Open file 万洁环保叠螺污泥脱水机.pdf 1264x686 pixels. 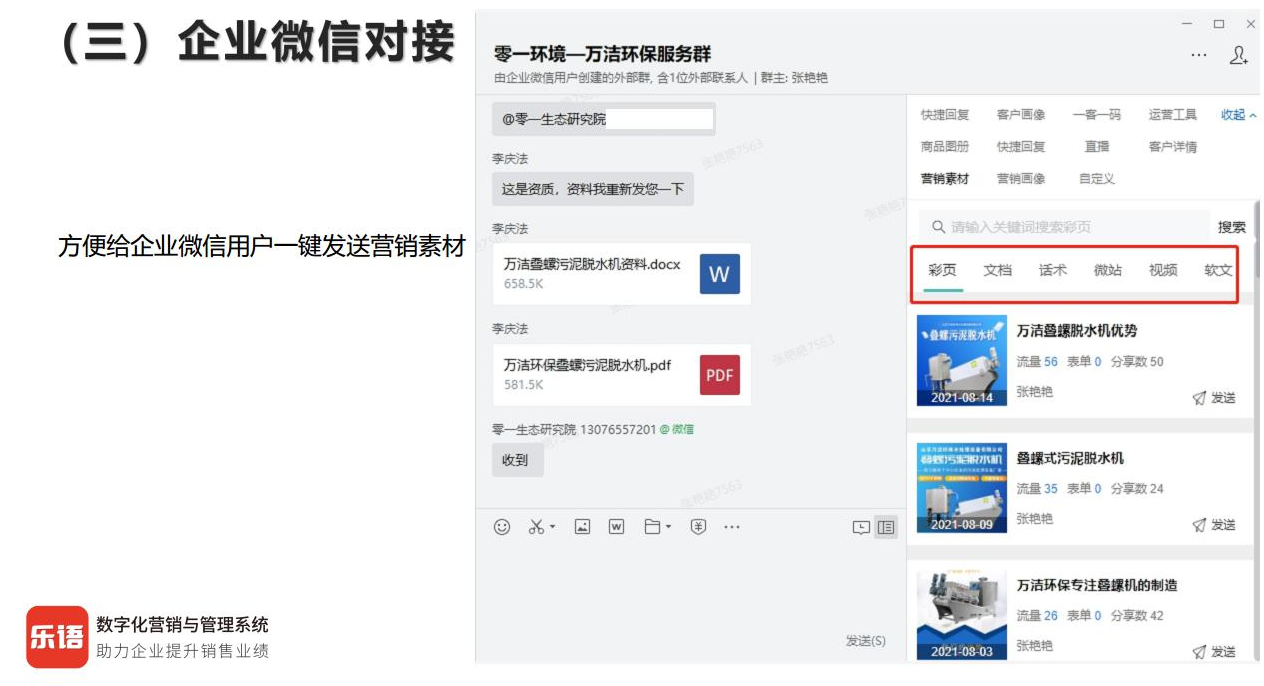point(621,375)
